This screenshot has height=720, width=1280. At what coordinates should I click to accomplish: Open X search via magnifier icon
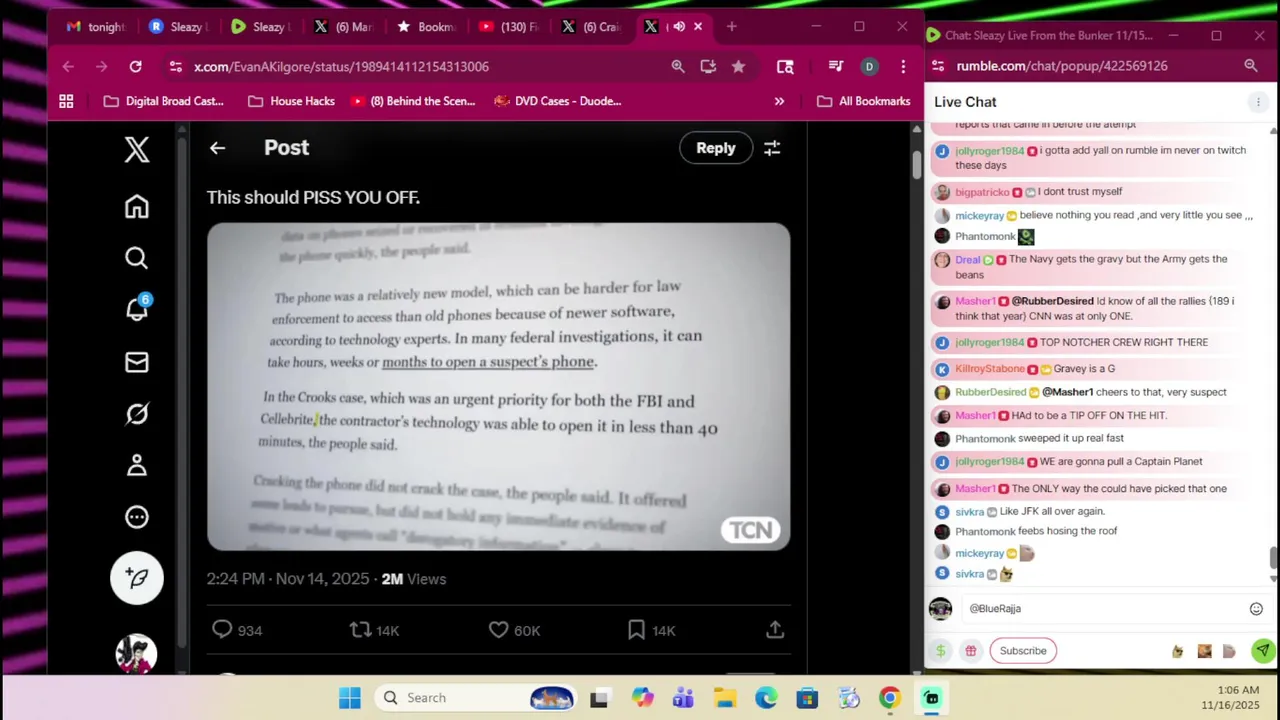pos(137,258)
